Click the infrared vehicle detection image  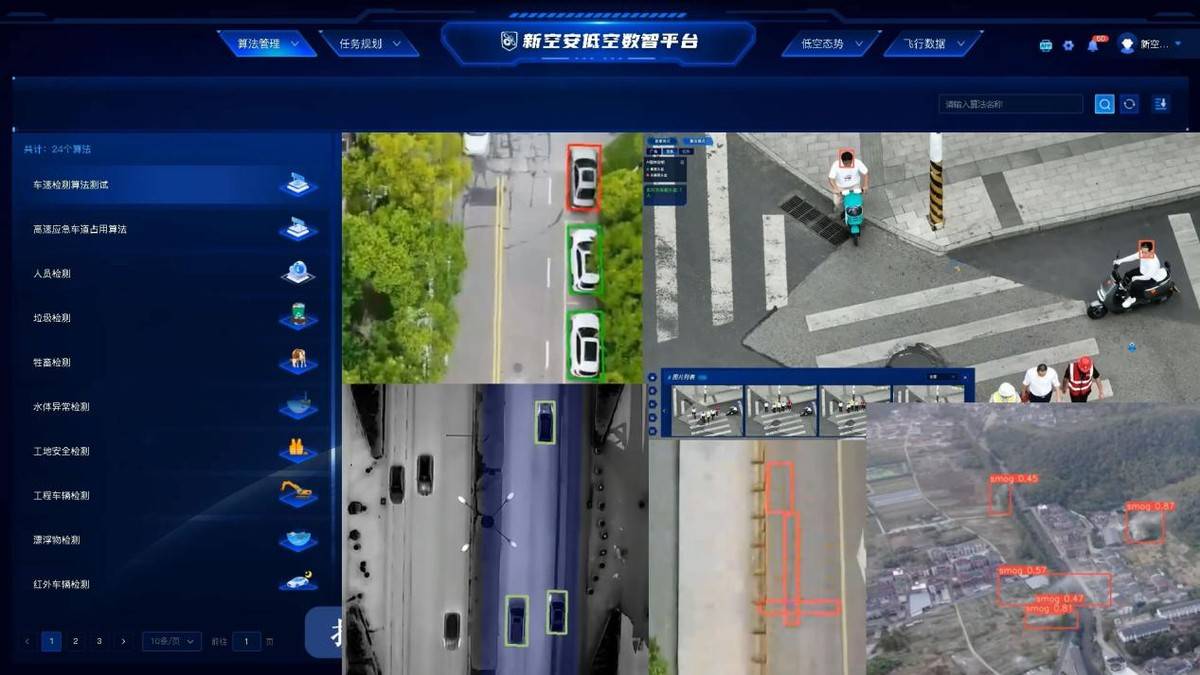[493, 529]
